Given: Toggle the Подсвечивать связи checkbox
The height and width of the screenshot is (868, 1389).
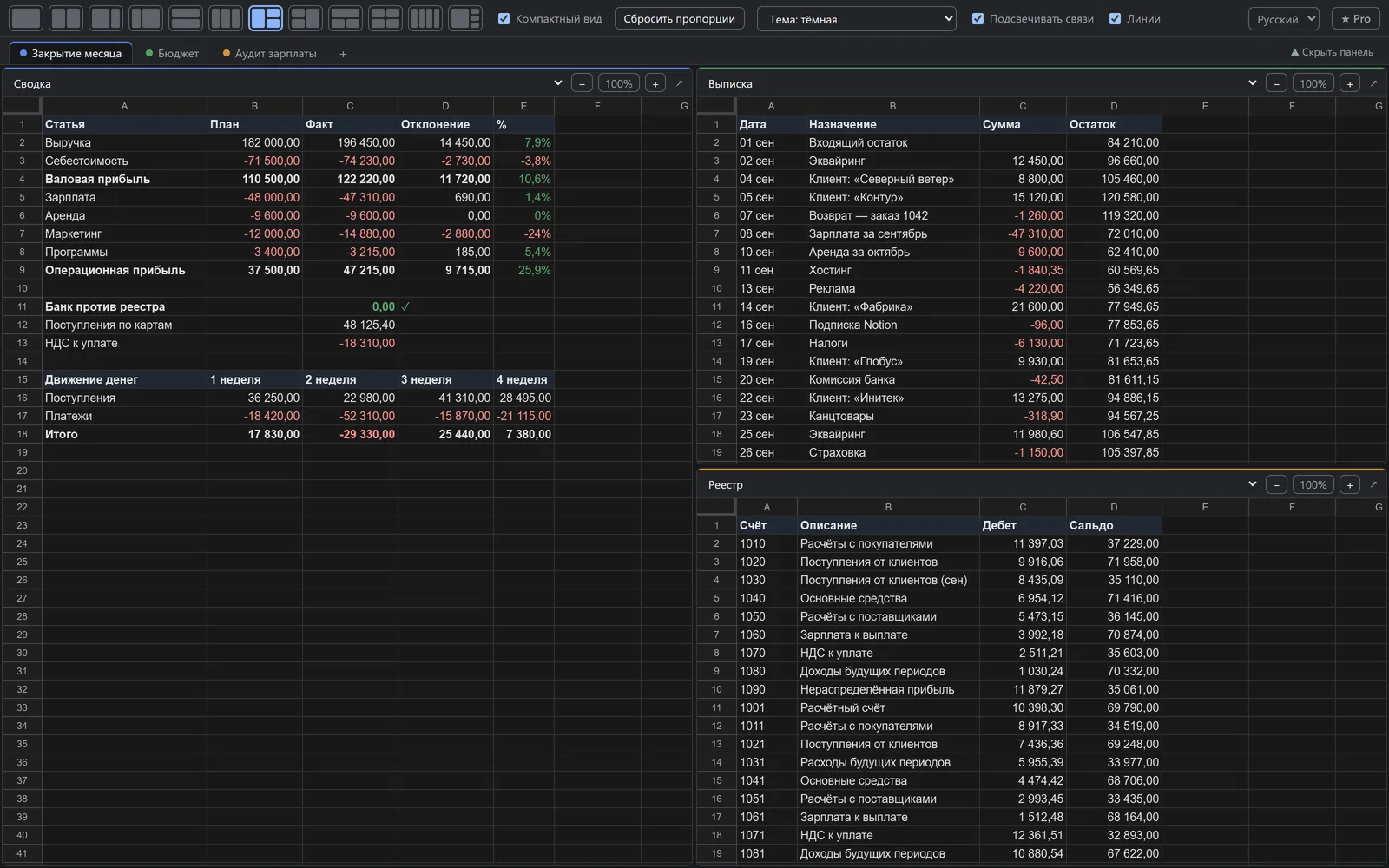Looking at the screenshot, I should pyautogui.click(x=978, y=18).
